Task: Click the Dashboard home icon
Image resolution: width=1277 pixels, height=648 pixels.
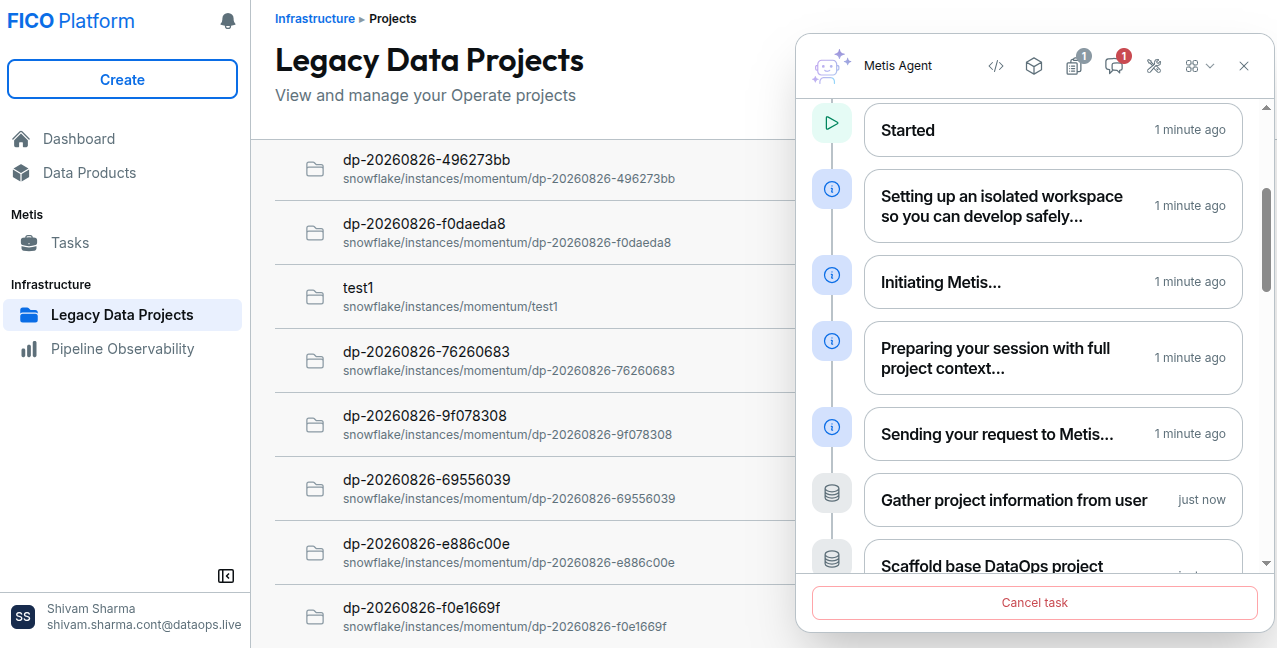Action: 21,139
